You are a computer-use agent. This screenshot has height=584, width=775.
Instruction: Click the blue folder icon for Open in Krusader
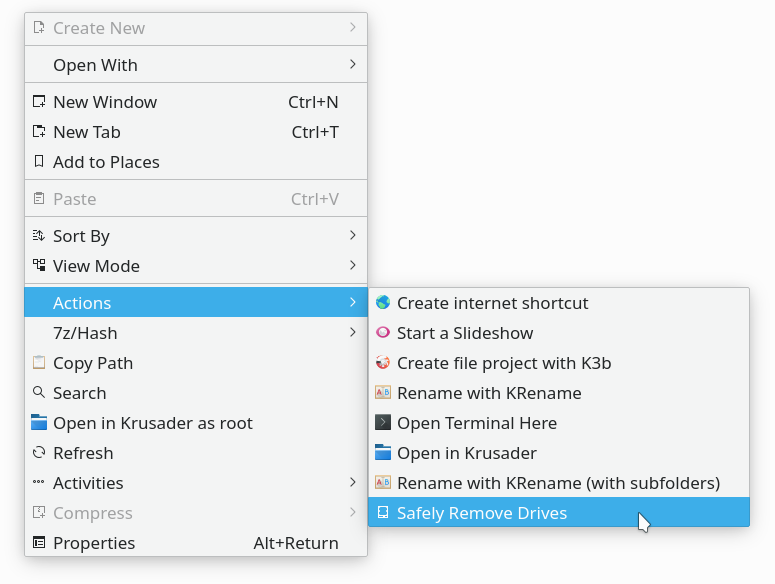click(x=383, y=453)
